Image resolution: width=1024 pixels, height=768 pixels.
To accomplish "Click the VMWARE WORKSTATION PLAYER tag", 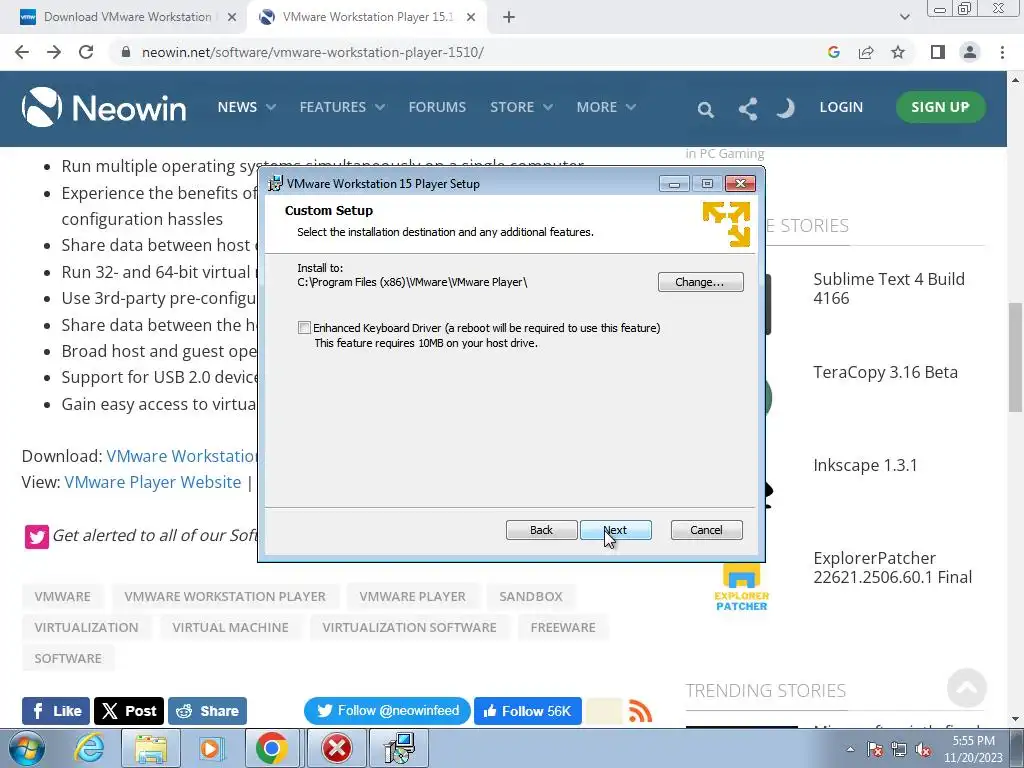I will coord(225,596).
